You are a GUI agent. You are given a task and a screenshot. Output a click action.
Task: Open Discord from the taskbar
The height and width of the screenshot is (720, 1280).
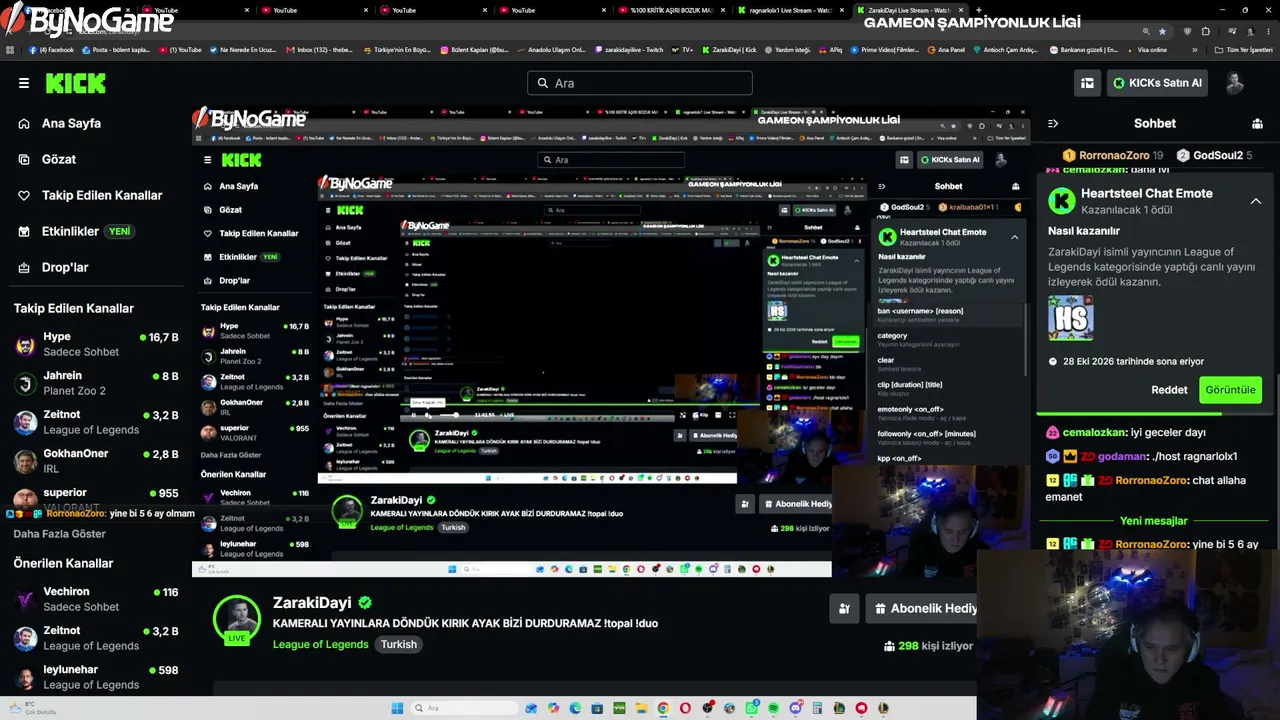795,708
